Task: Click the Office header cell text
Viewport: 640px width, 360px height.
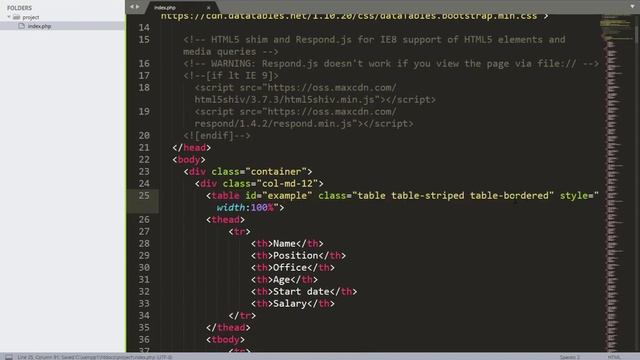Action: click(x=290, y=267)
